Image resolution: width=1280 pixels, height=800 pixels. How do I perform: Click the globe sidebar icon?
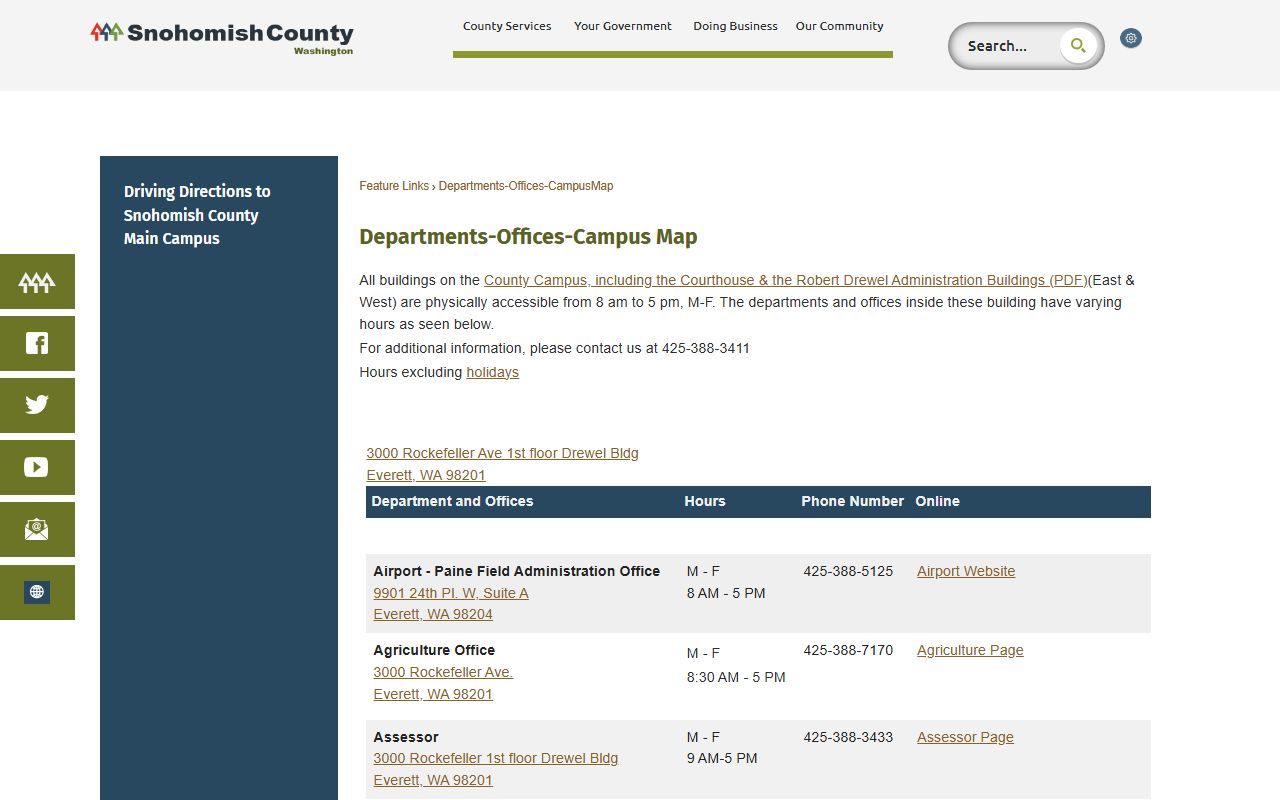click(x=37, y=592)
